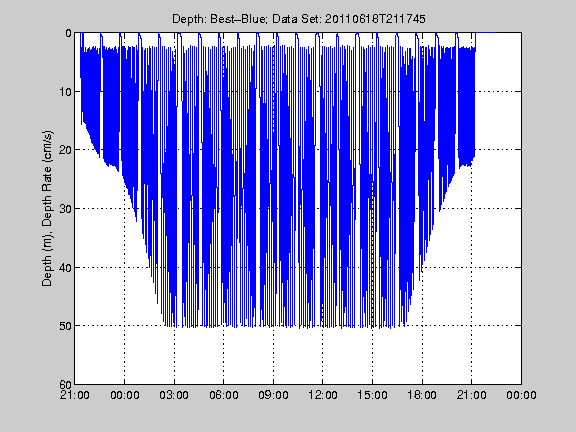Click the second 21:00 x-axis tick label
576x432 pixels.
pyautogui.click(x=472, y=395)
